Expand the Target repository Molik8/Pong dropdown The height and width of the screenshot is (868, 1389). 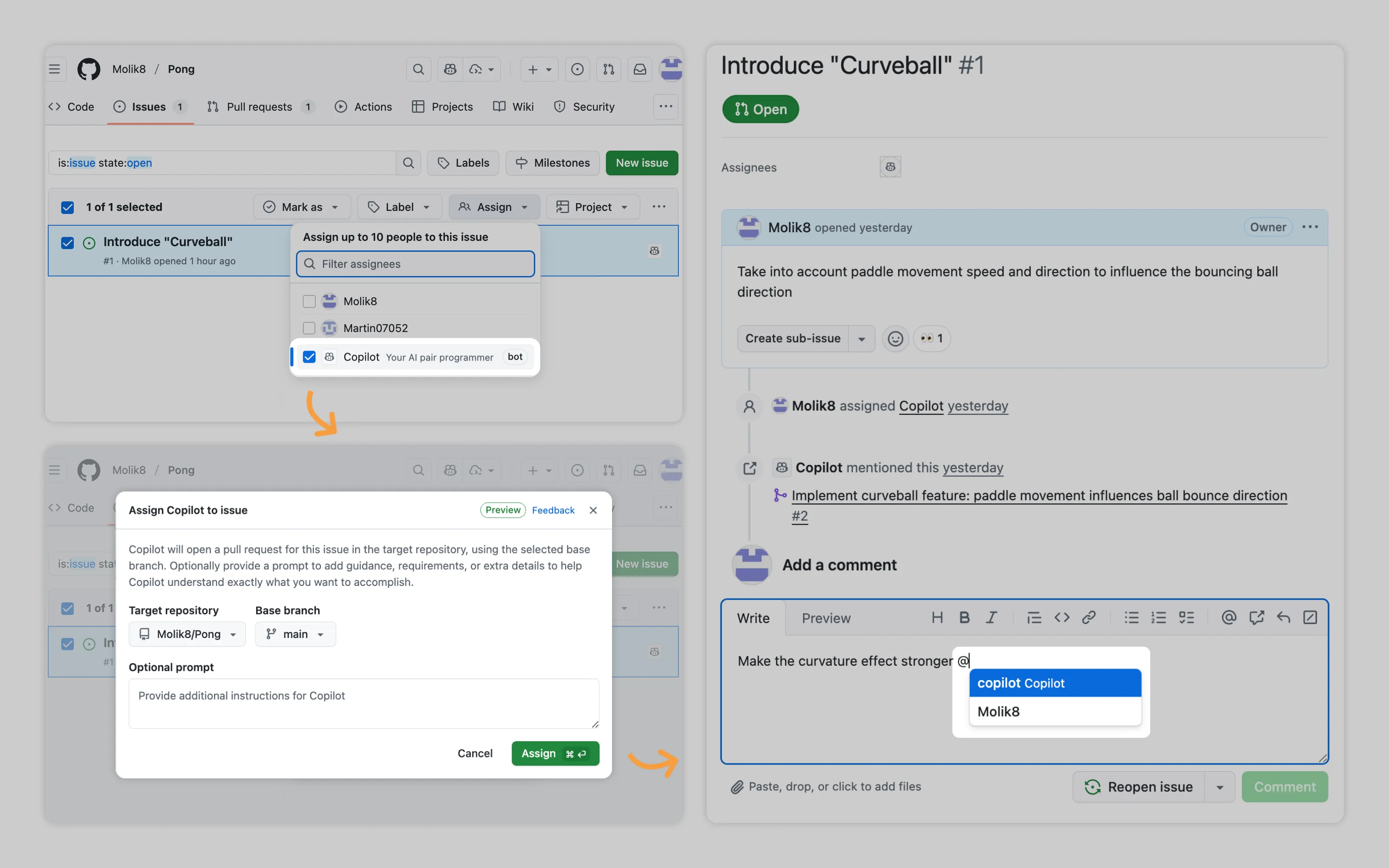(188, 635)
